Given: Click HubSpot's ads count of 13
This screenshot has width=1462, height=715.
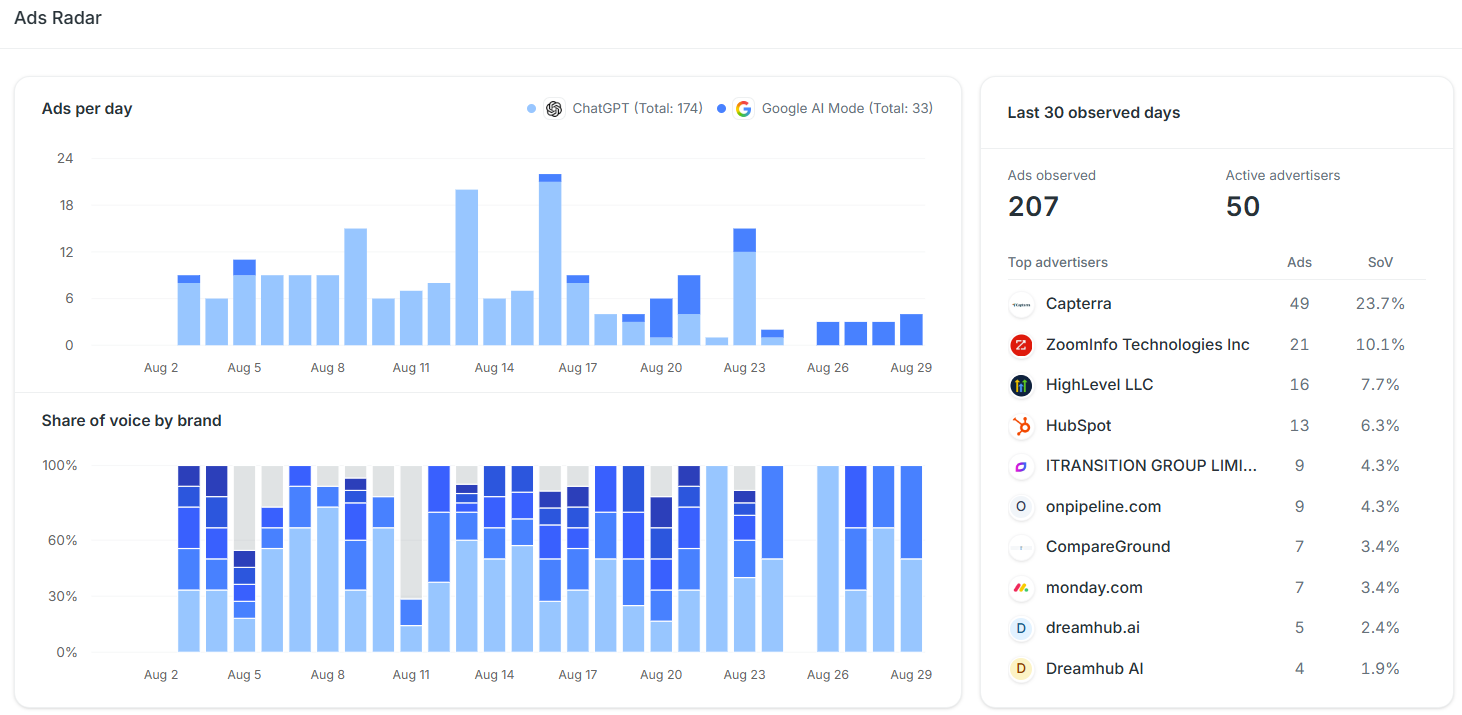Looking at the screenshot, I should 1299,426.
